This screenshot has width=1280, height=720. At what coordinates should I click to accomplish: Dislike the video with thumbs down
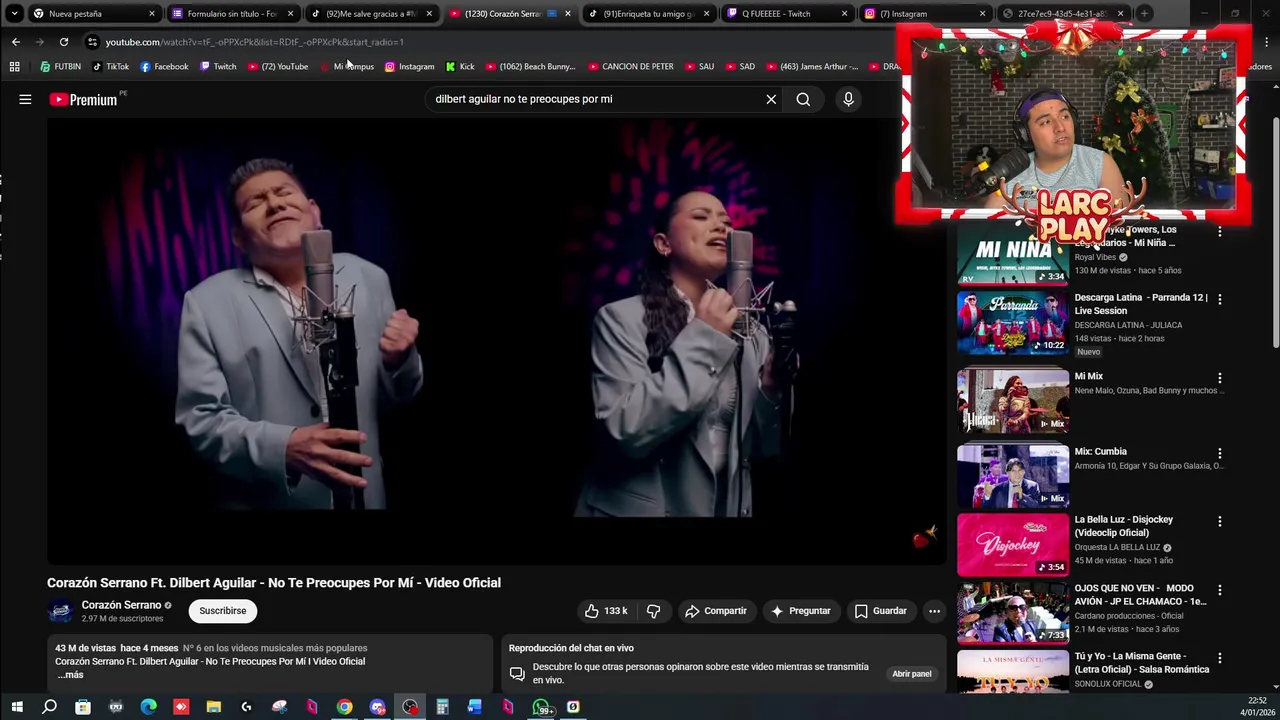pyautogui.click(x=653, y=611)
